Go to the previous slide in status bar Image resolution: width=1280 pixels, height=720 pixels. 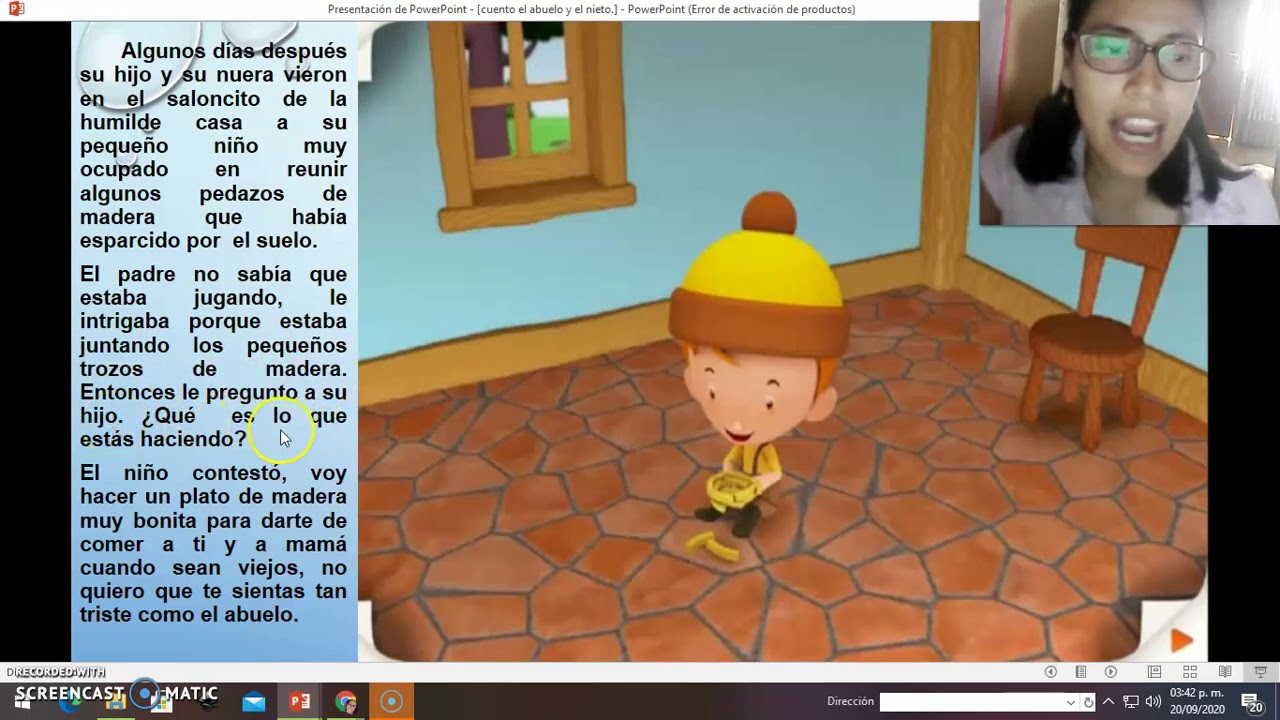click(x=1050, y=672)
